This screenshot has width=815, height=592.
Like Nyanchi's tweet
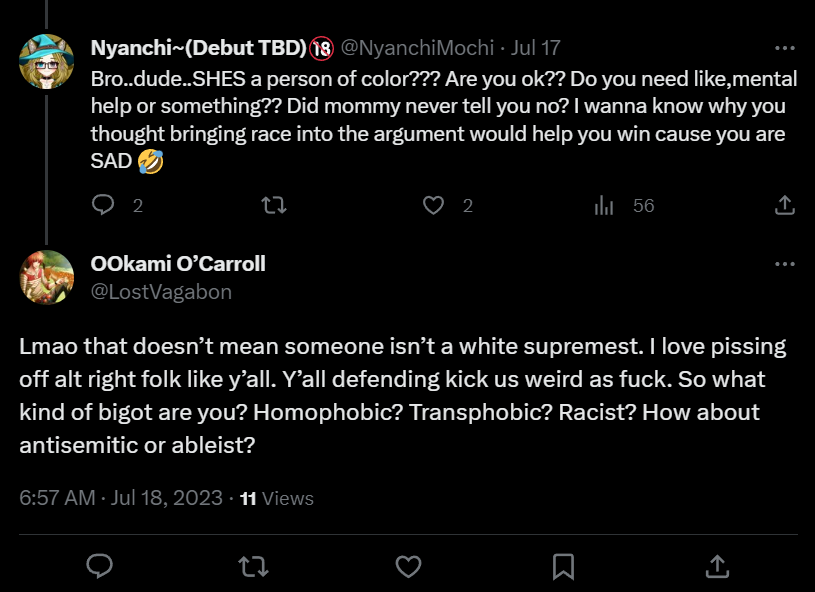pyautogui.click(x=433, y=205)
